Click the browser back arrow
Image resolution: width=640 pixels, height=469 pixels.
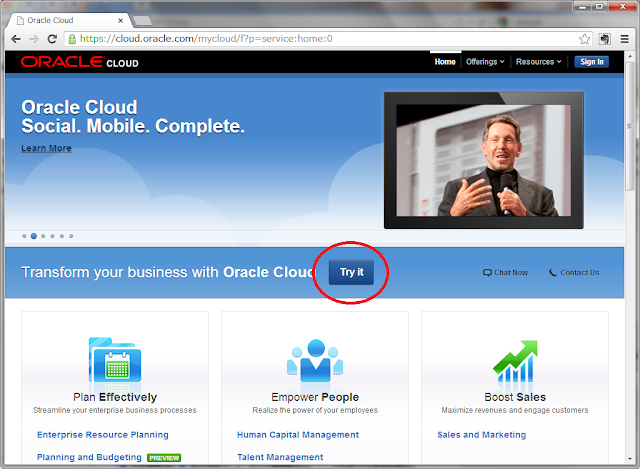pyautogui.click(x=16, y=39)
